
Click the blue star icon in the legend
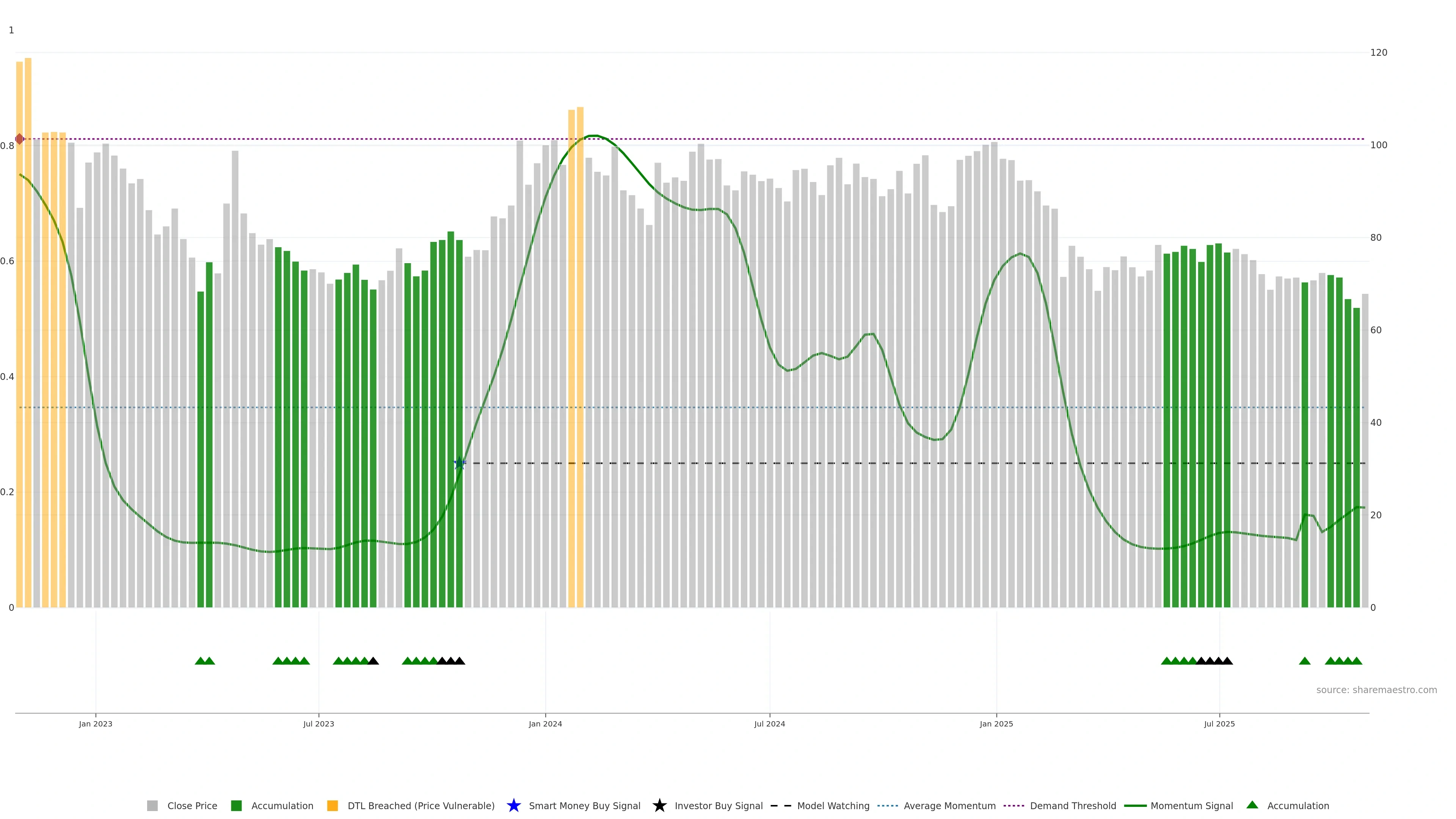[513, 805]
